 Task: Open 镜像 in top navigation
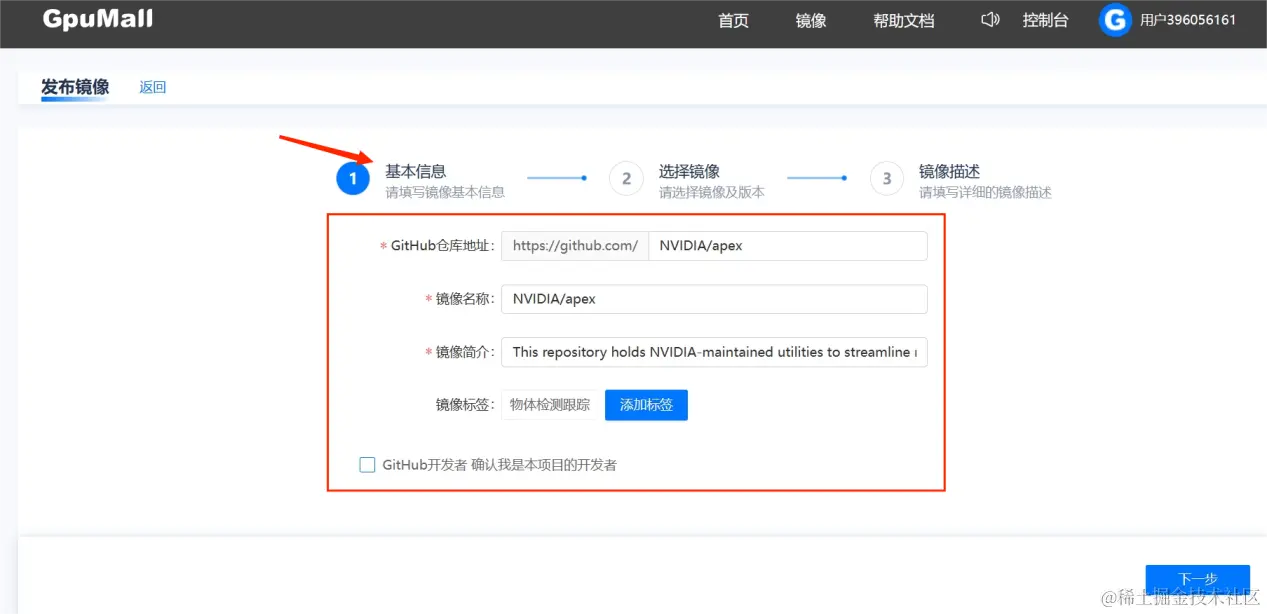coord(811,20)
